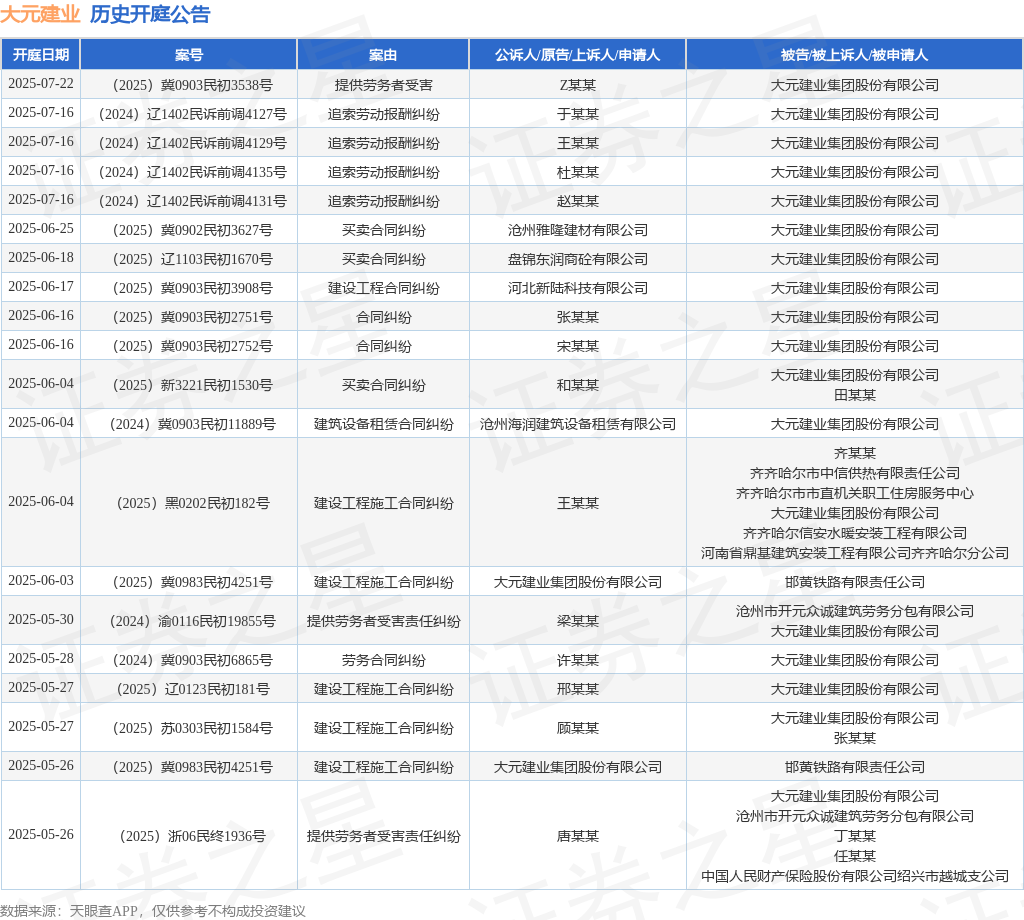The height and width of the screenshot is (920, 1024).
Task: Click the 数据来源 天眼查APP footer note
Action: point(153,910)
